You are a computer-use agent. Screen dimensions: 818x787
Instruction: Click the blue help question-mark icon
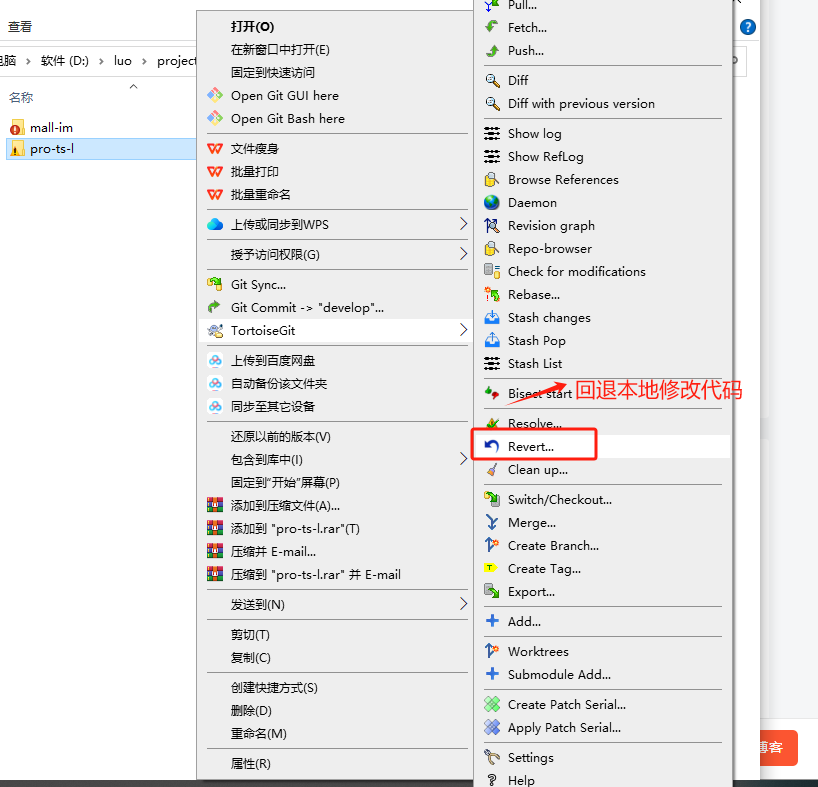pos(748,27)
